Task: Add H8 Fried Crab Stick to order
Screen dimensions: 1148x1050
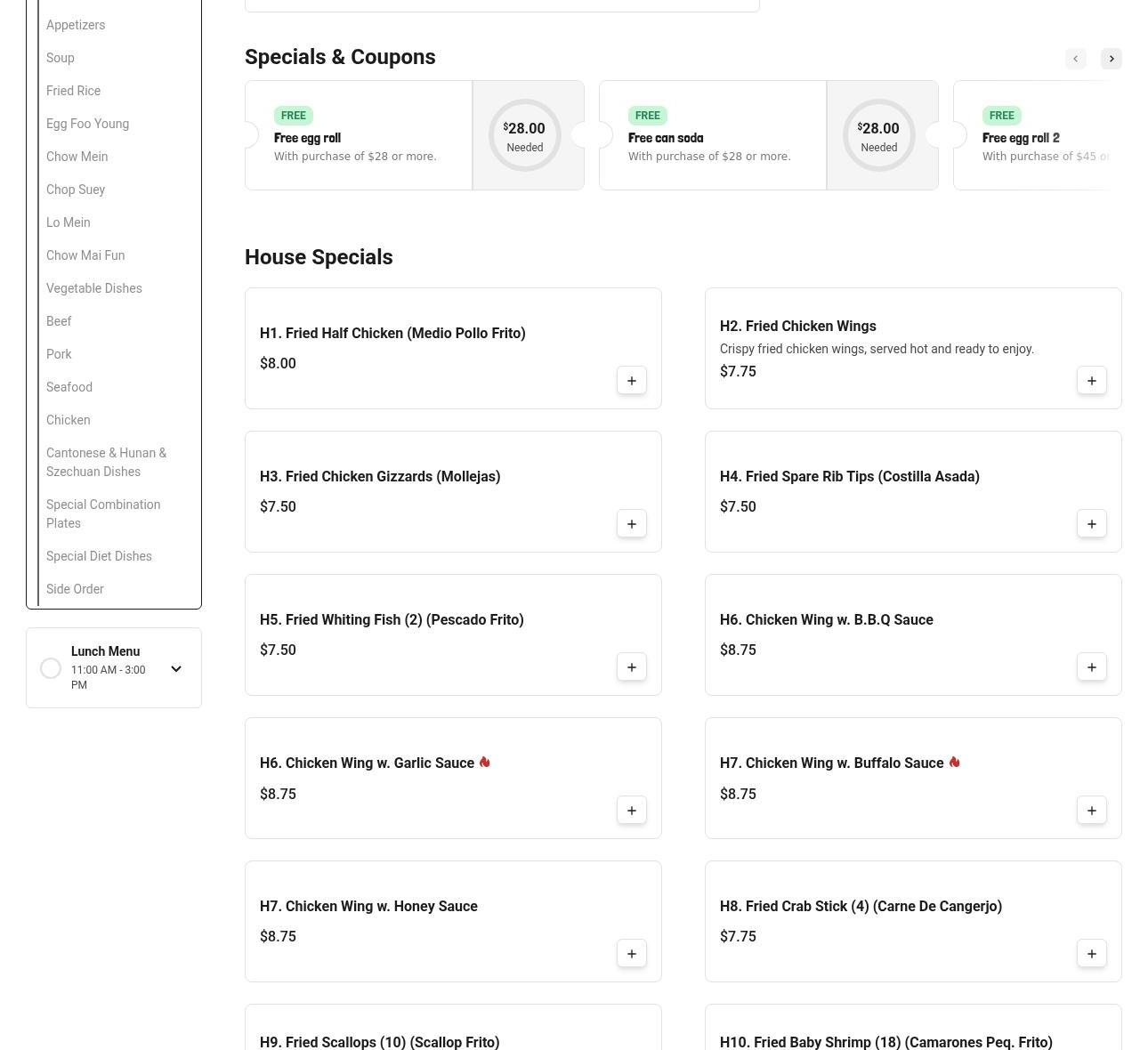Action: [1091, 954]
